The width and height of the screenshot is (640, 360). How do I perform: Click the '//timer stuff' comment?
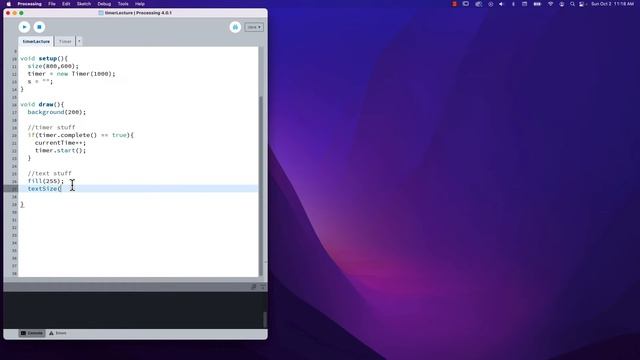tap(51, 127)
